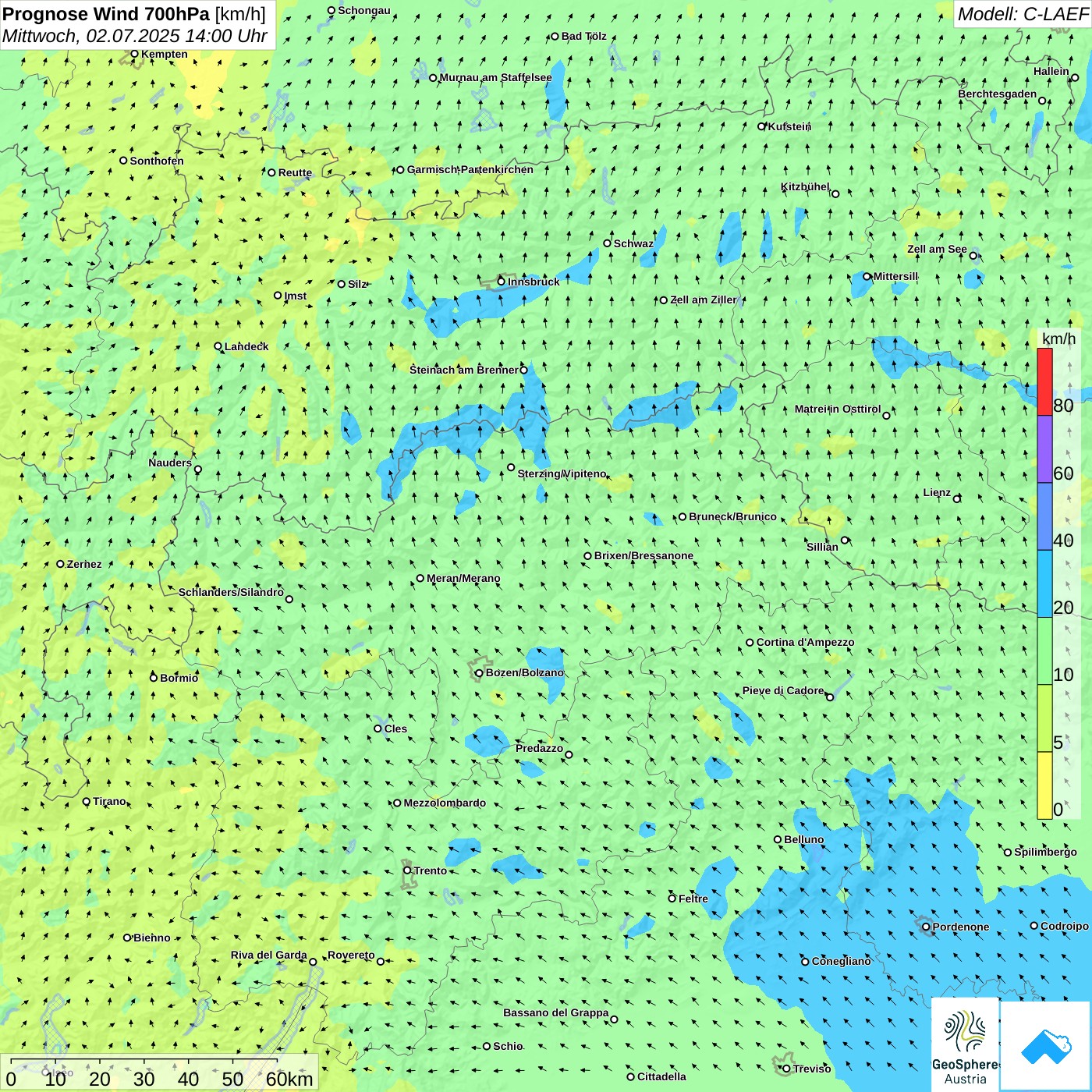The image size is (1092, 1092).
Task: Select the 'Feltre' town label
Action: 693,899
